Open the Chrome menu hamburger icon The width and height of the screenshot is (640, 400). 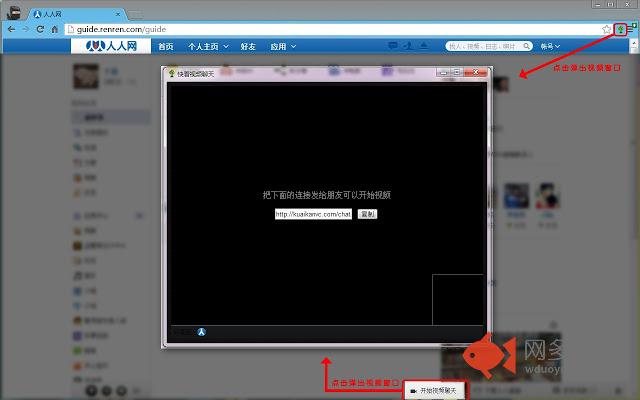pyautogui.click(x=631, y=29)
